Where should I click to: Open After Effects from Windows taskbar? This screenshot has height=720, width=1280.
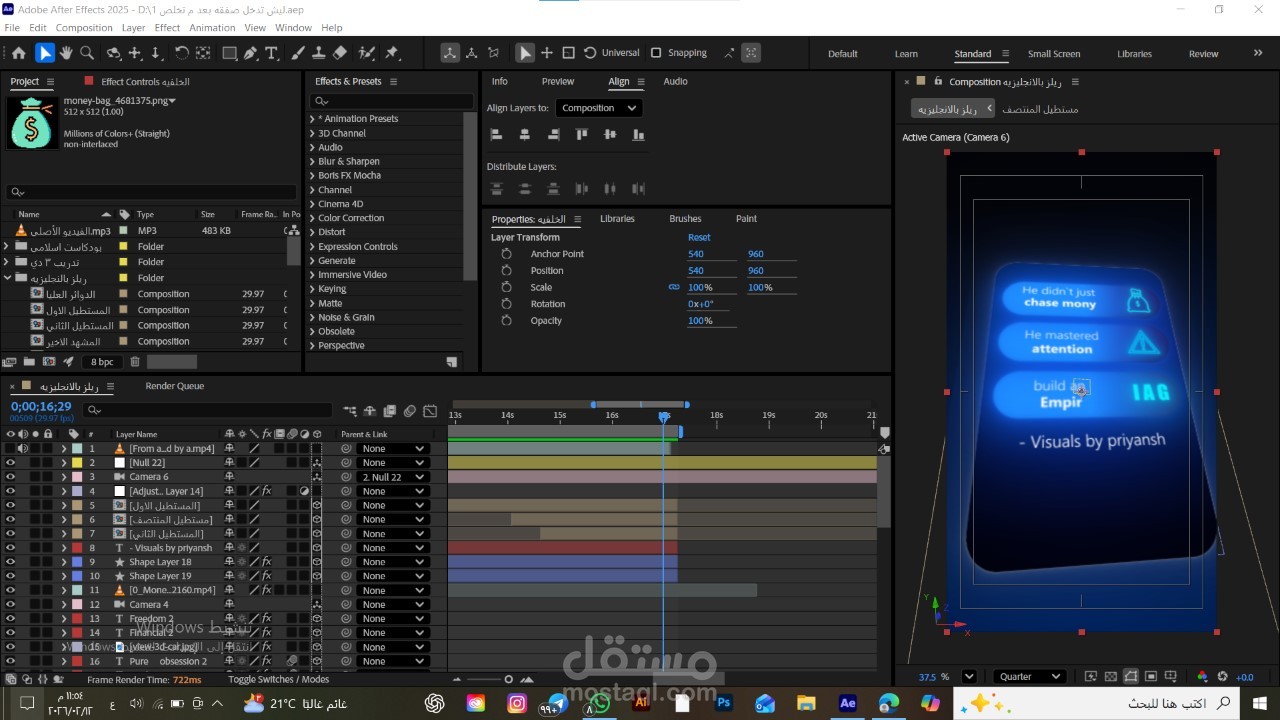click(x=848, y=703)
